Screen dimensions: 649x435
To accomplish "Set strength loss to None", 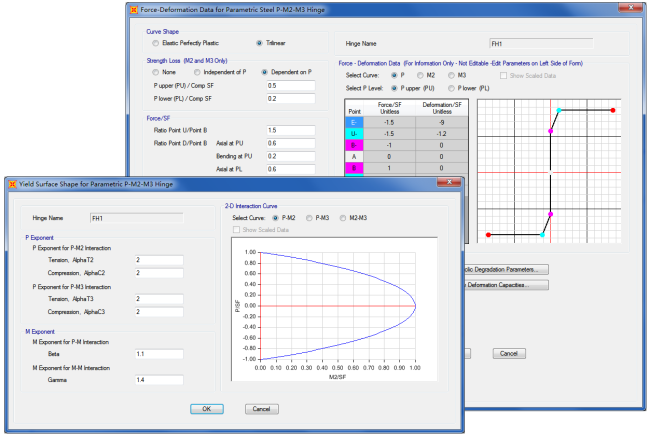I will coord(154,72).
